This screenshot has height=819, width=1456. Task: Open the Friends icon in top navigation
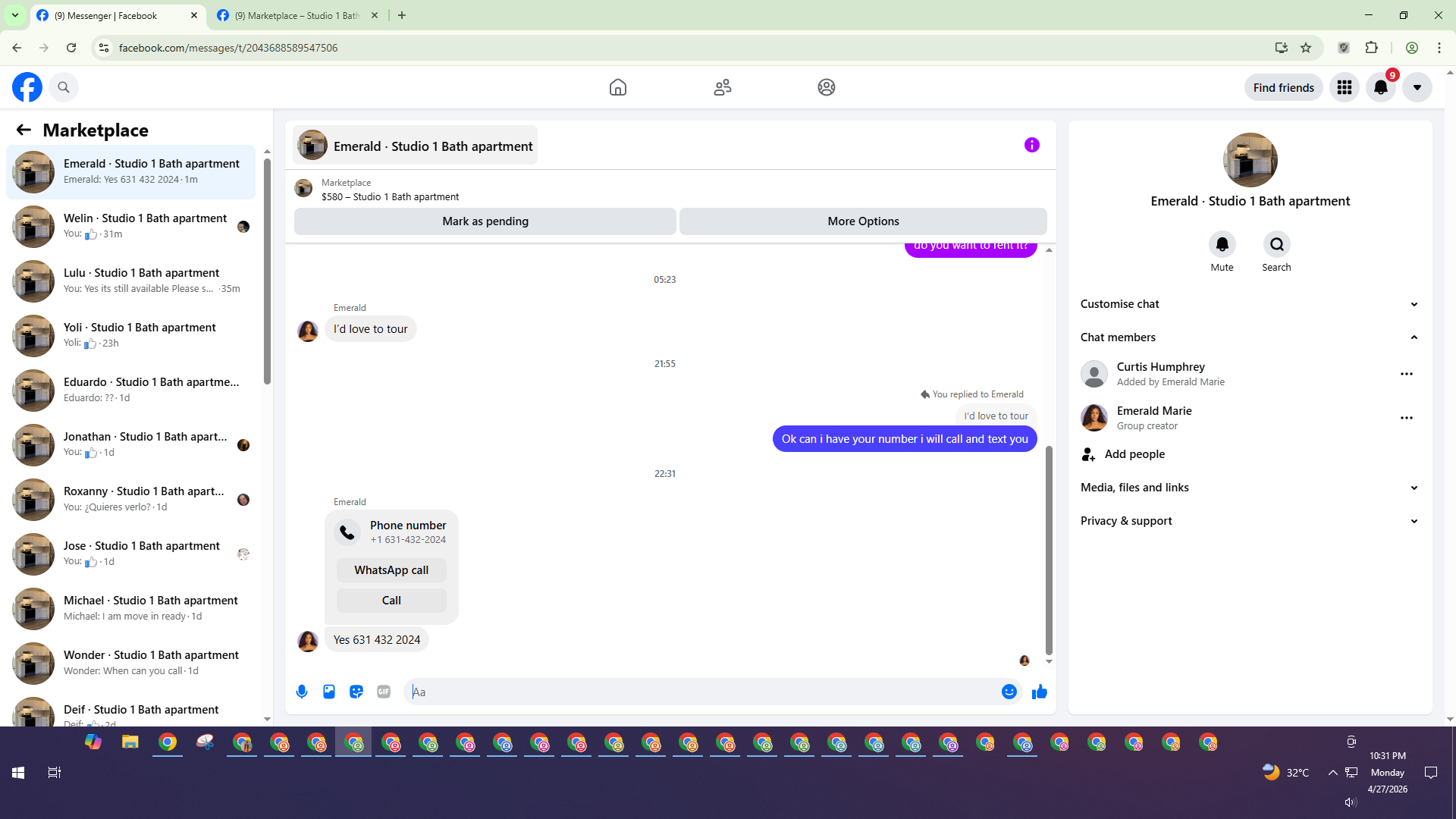(x=723, y=87)
